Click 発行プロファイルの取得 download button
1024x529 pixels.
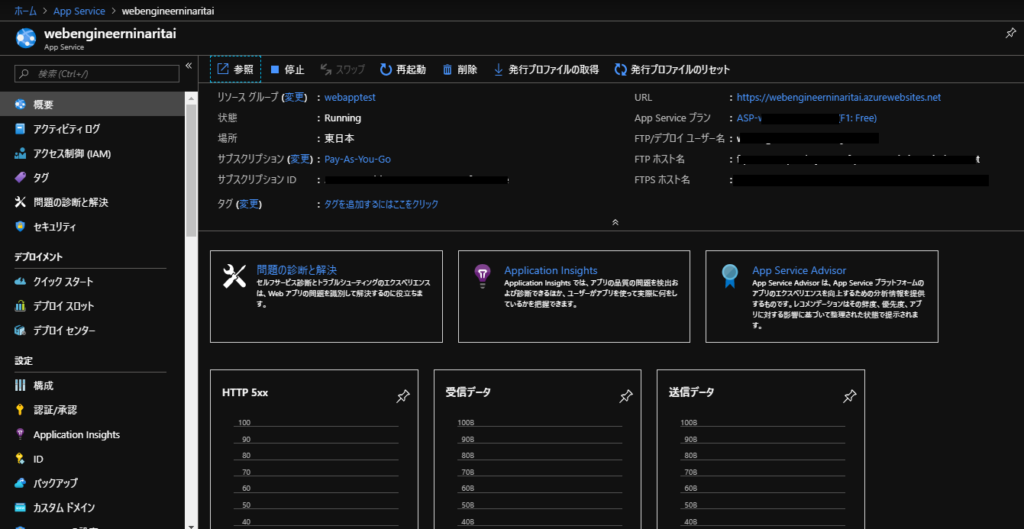[546, 69]
